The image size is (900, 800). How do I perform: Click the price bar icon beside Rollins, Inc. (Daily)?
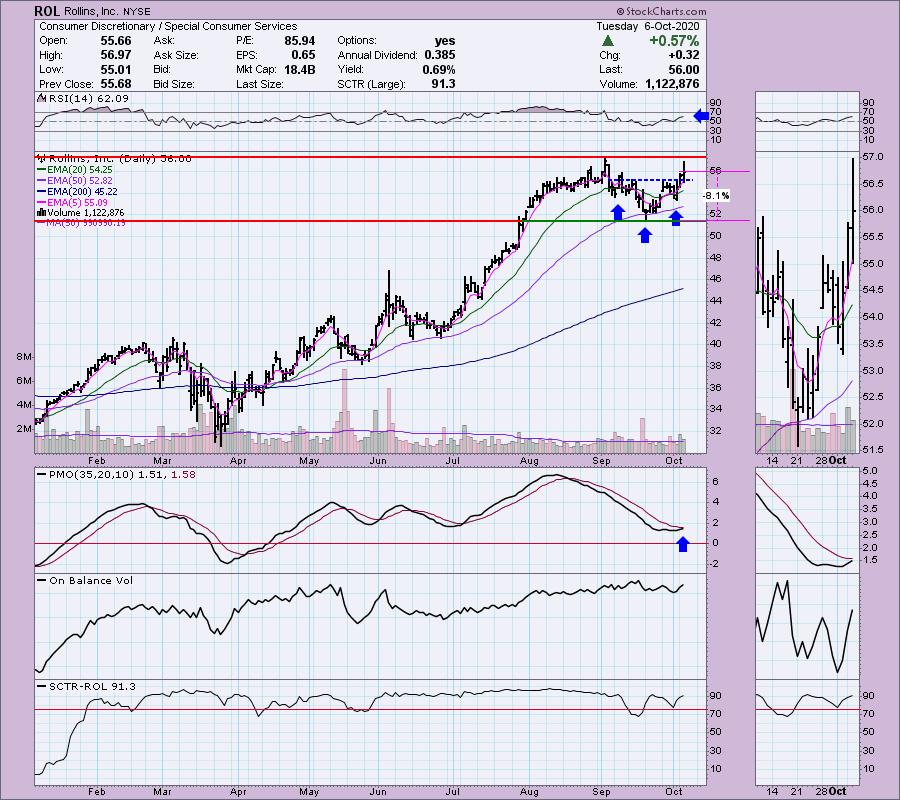pos(41,158)
